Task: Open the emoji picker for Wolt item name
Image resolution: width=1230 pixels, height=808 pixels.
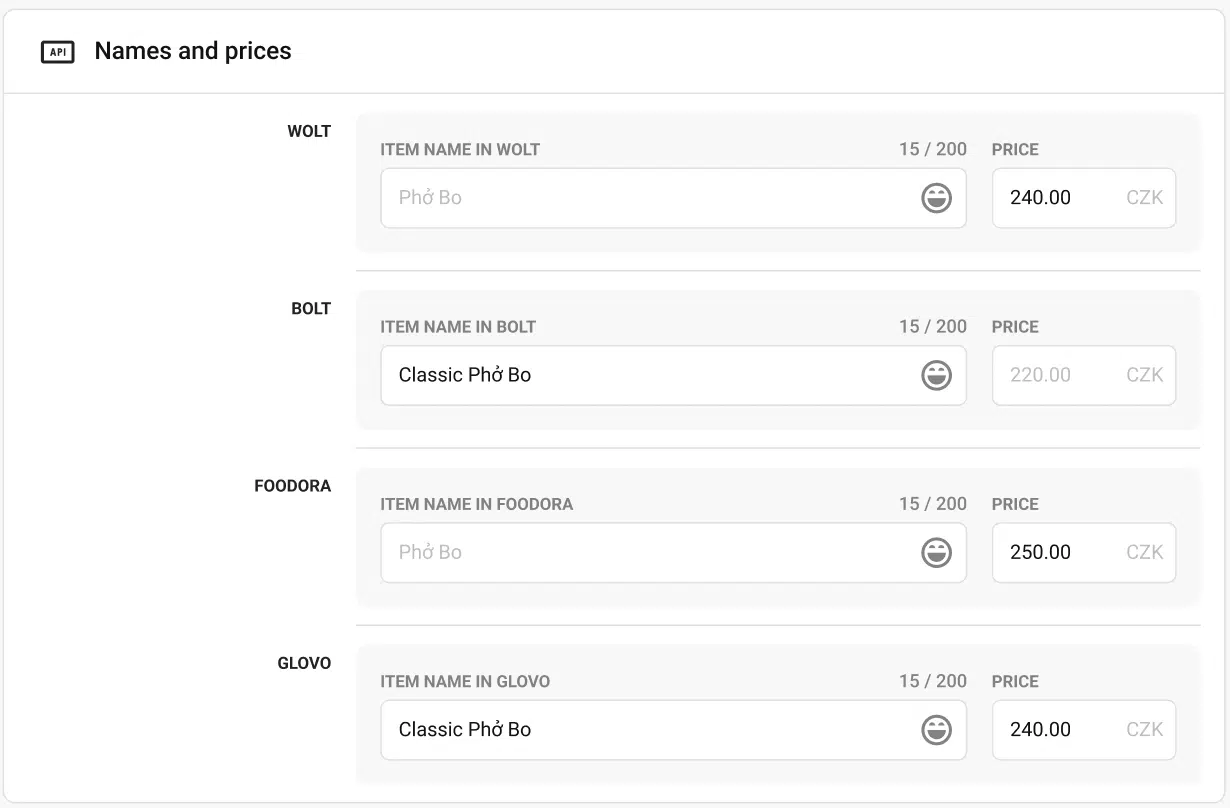Action: click(936, 198)
